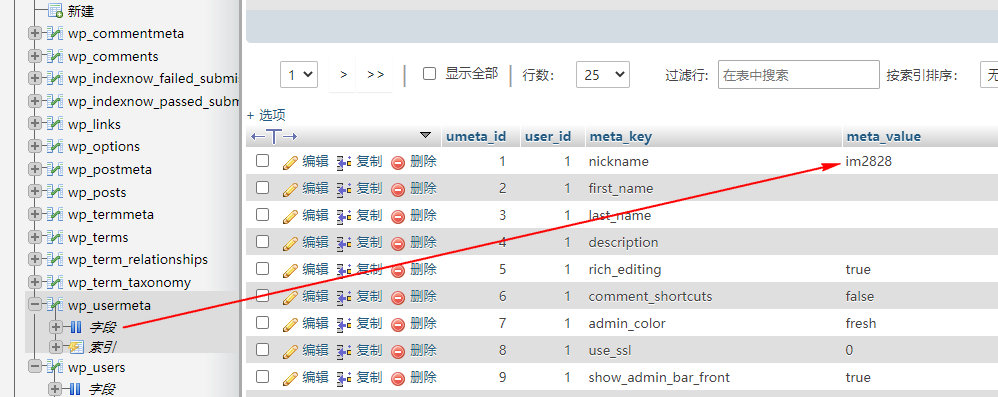Click the wp_termmeta table icon

[55, 214]
